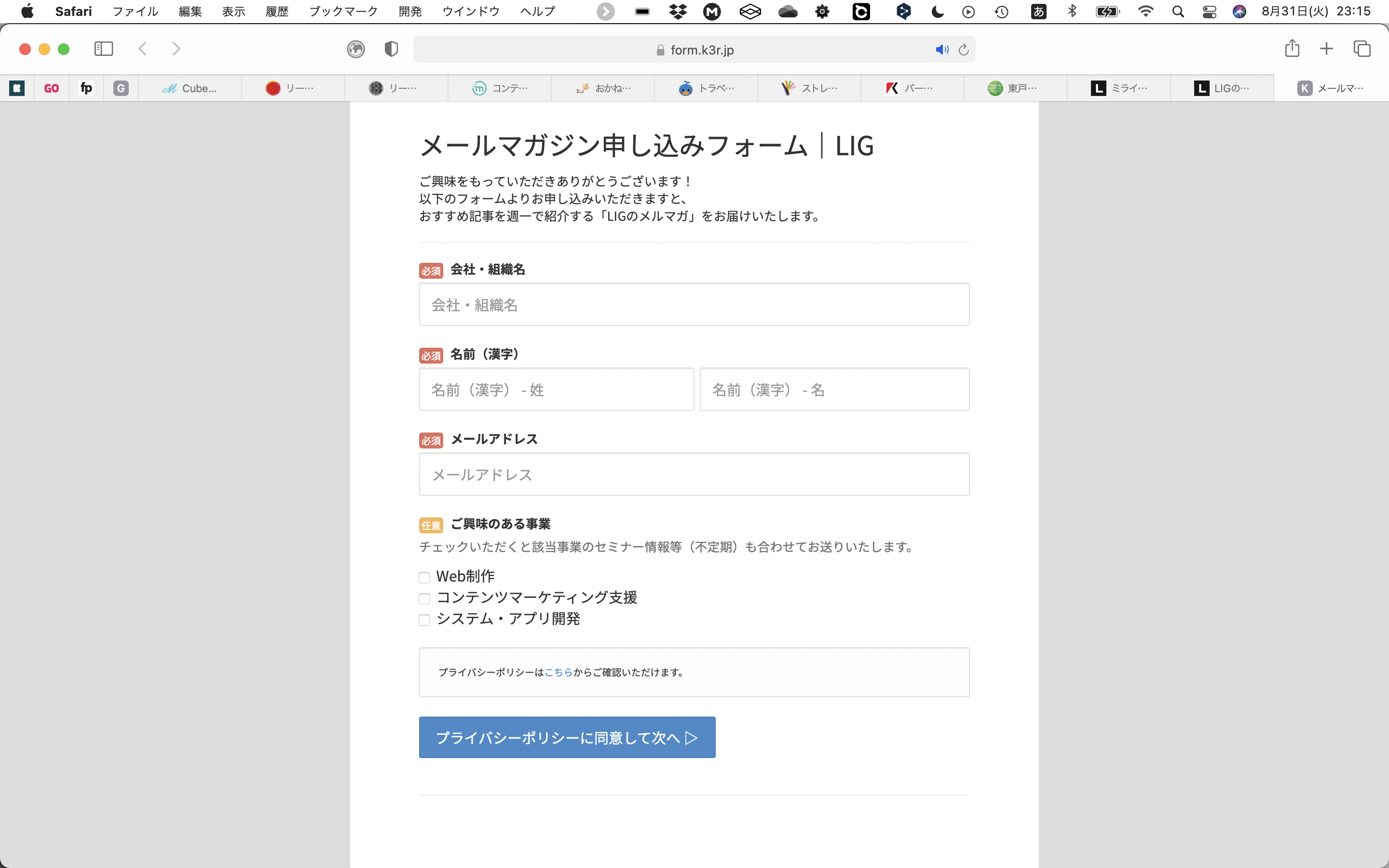Open the pinned GO tab

(52, 88)
